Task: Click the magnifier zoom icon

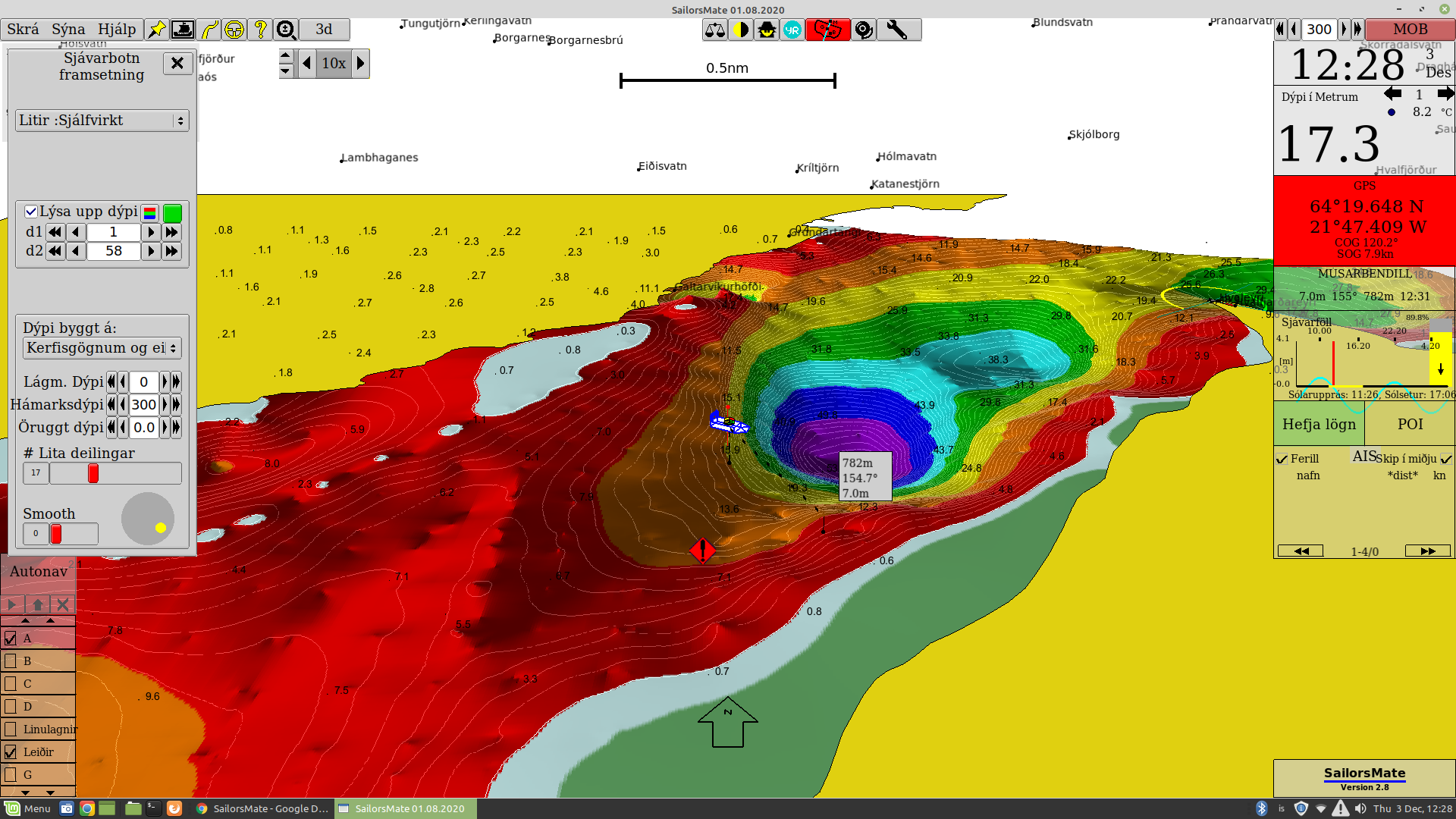Action: click(286, 30)
